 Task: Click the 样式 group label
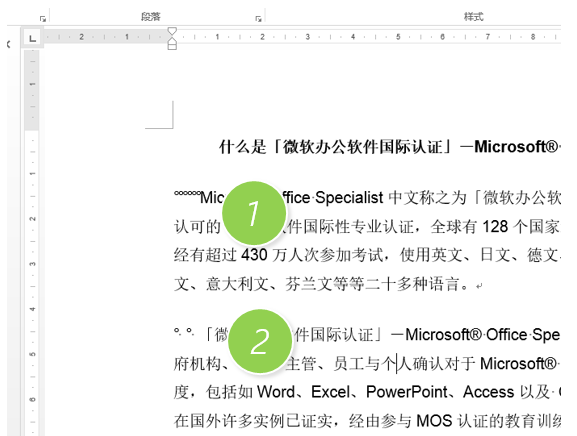[474, 17]
